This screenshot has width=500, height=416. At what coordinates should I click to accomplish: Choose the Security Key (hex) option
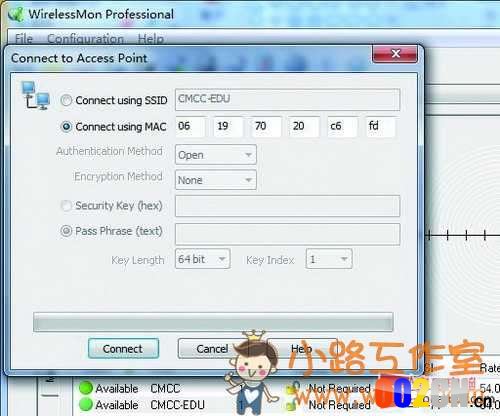pos(66,205)
